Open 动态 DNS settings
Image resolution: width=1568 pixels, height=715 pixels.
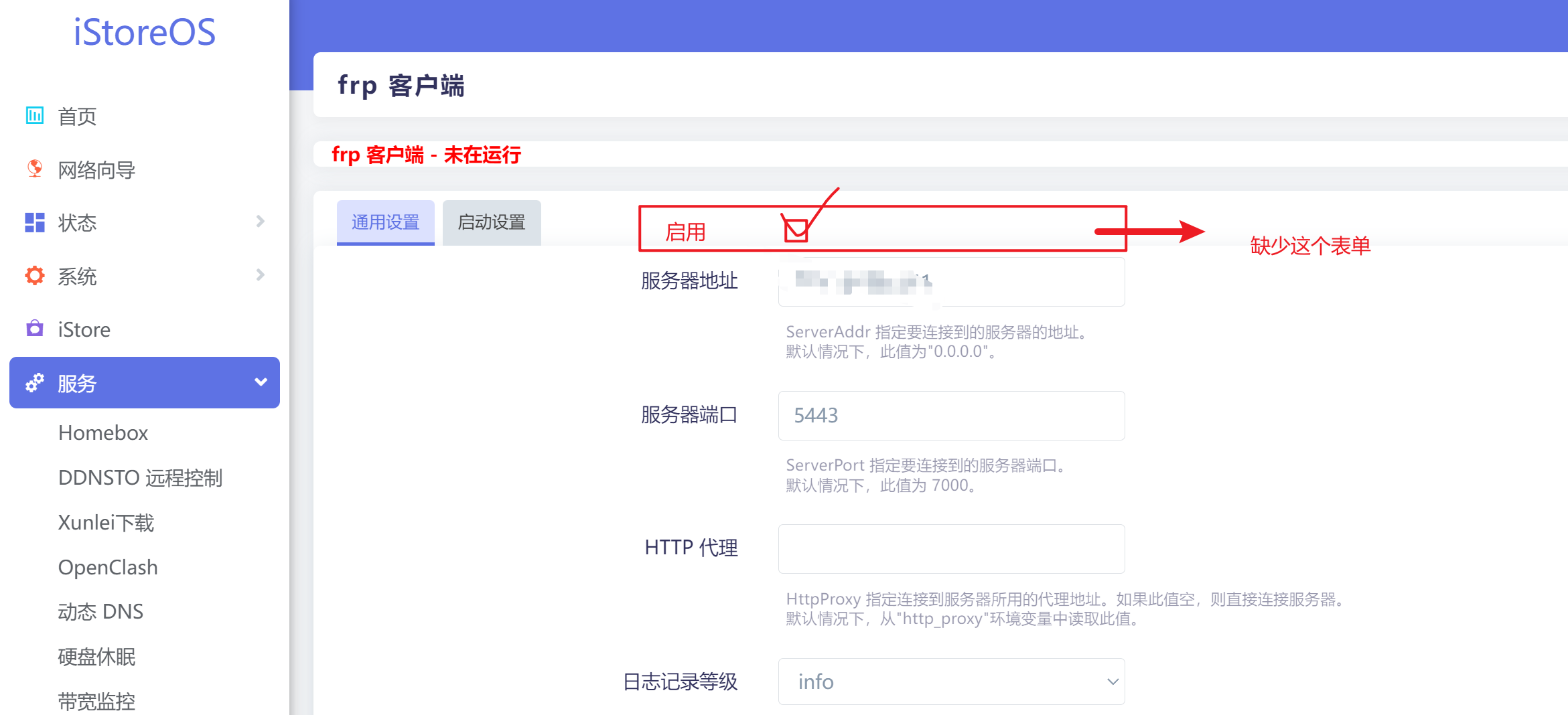tap(100, 611)
